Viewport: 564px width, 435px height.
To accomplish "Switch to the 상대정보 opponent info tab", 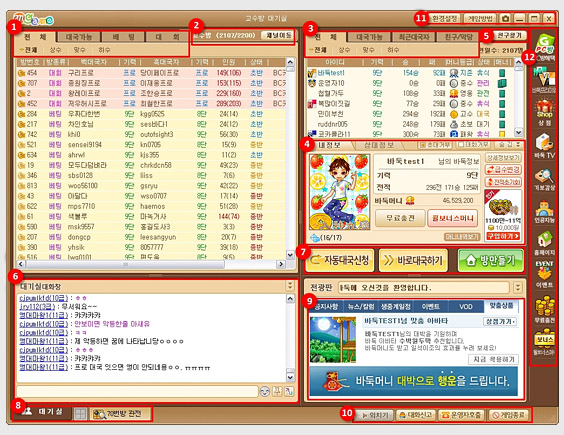I will (x=379, y=145).
